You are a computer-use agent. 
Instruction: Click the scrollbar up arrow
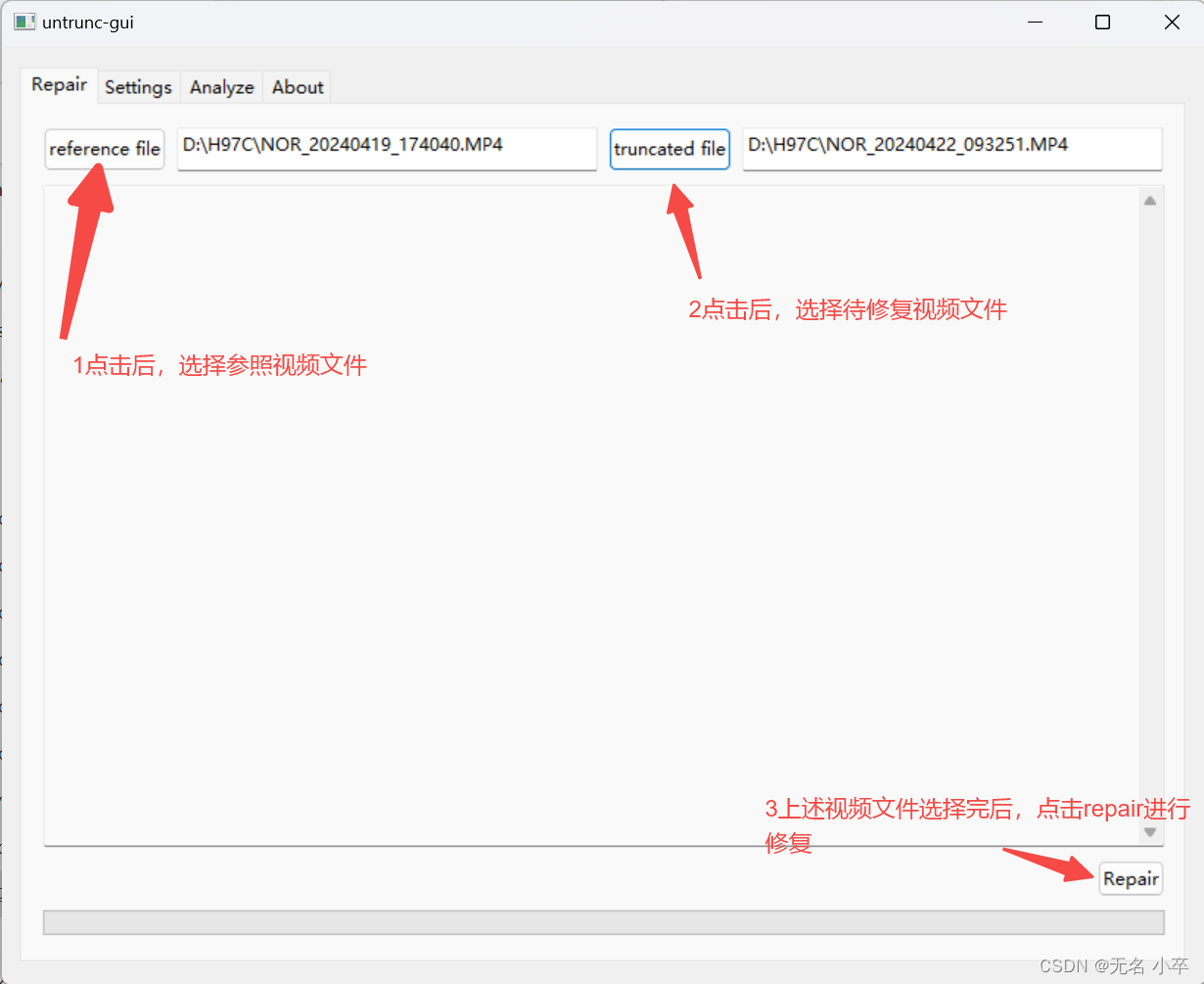click(x=1150, y=201)
